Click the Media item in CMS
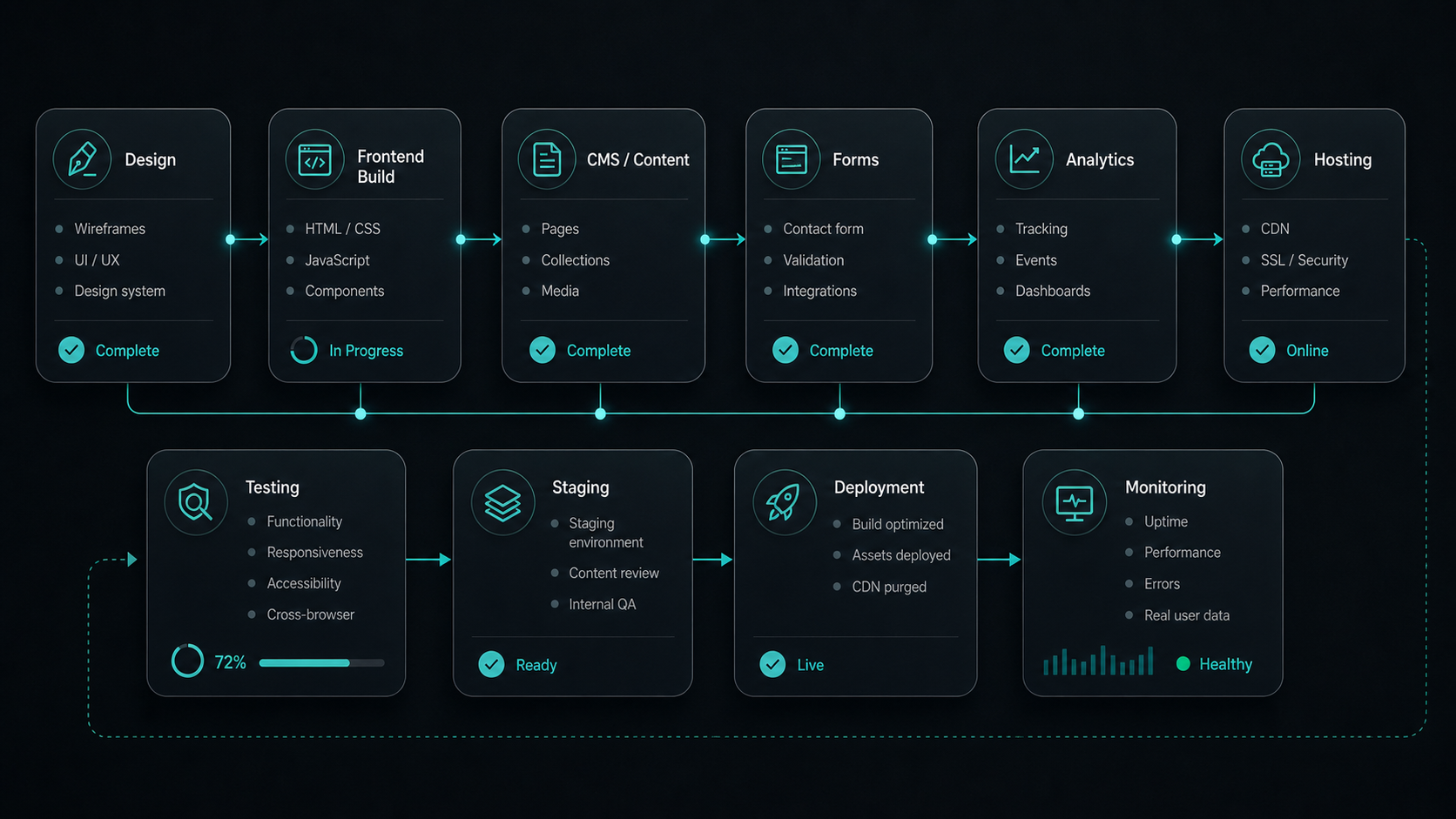The image size is (1456, 819). point(560,291)
